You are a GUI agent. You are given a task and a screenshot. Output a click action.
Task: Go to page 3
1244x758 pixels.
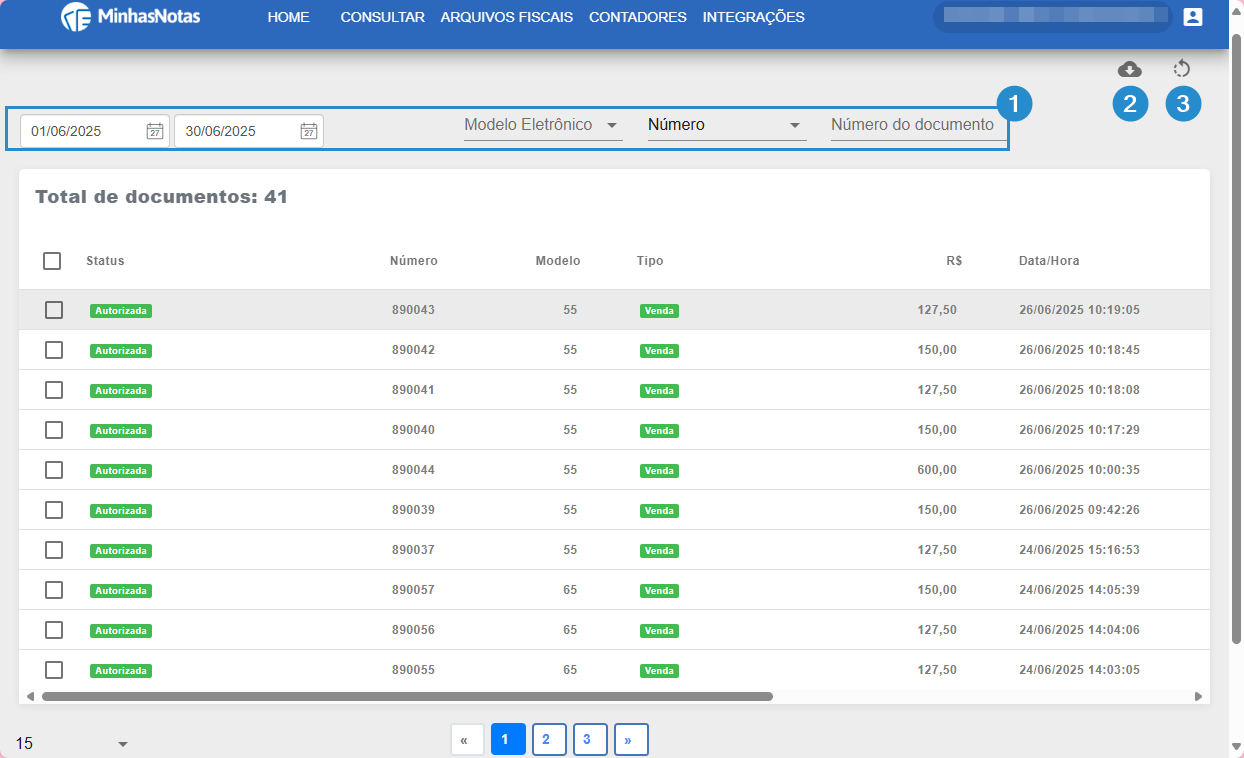[x=590, y=740]
